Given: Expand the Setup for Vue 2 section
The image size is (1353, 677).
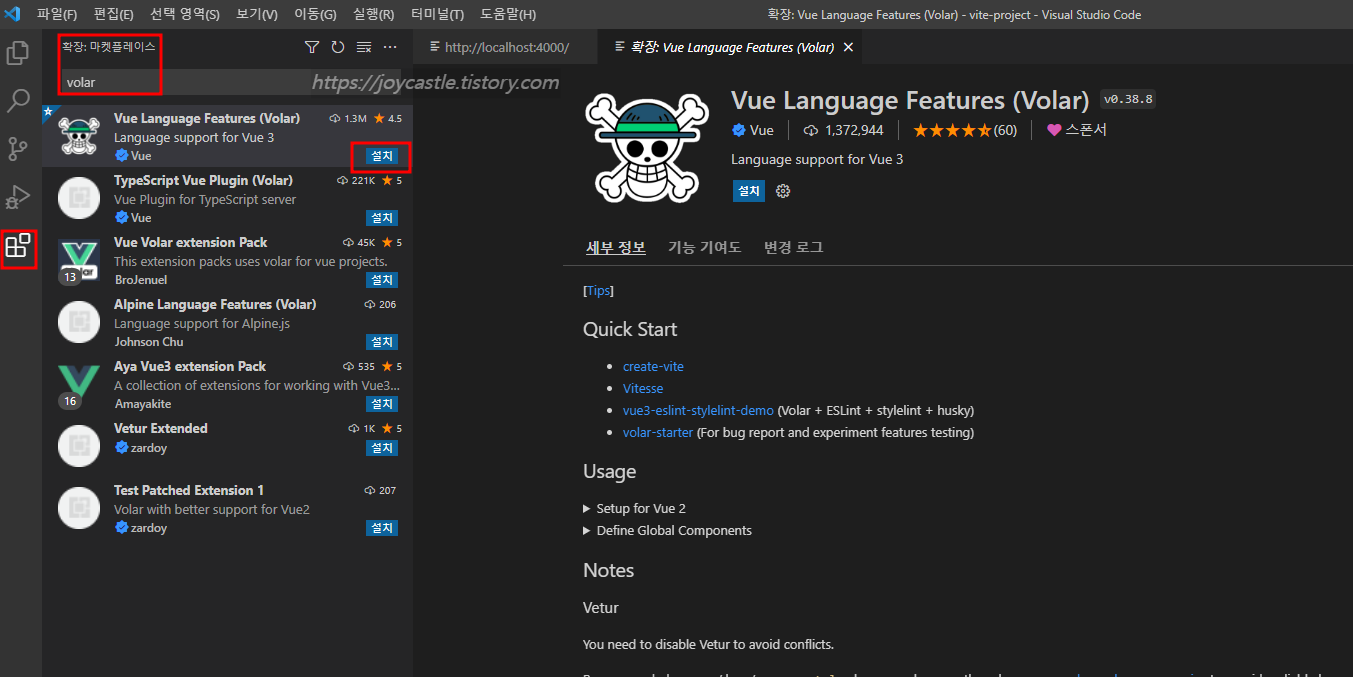Looking at the screenshot, I should pyautogui.click(x=634, y=508).
